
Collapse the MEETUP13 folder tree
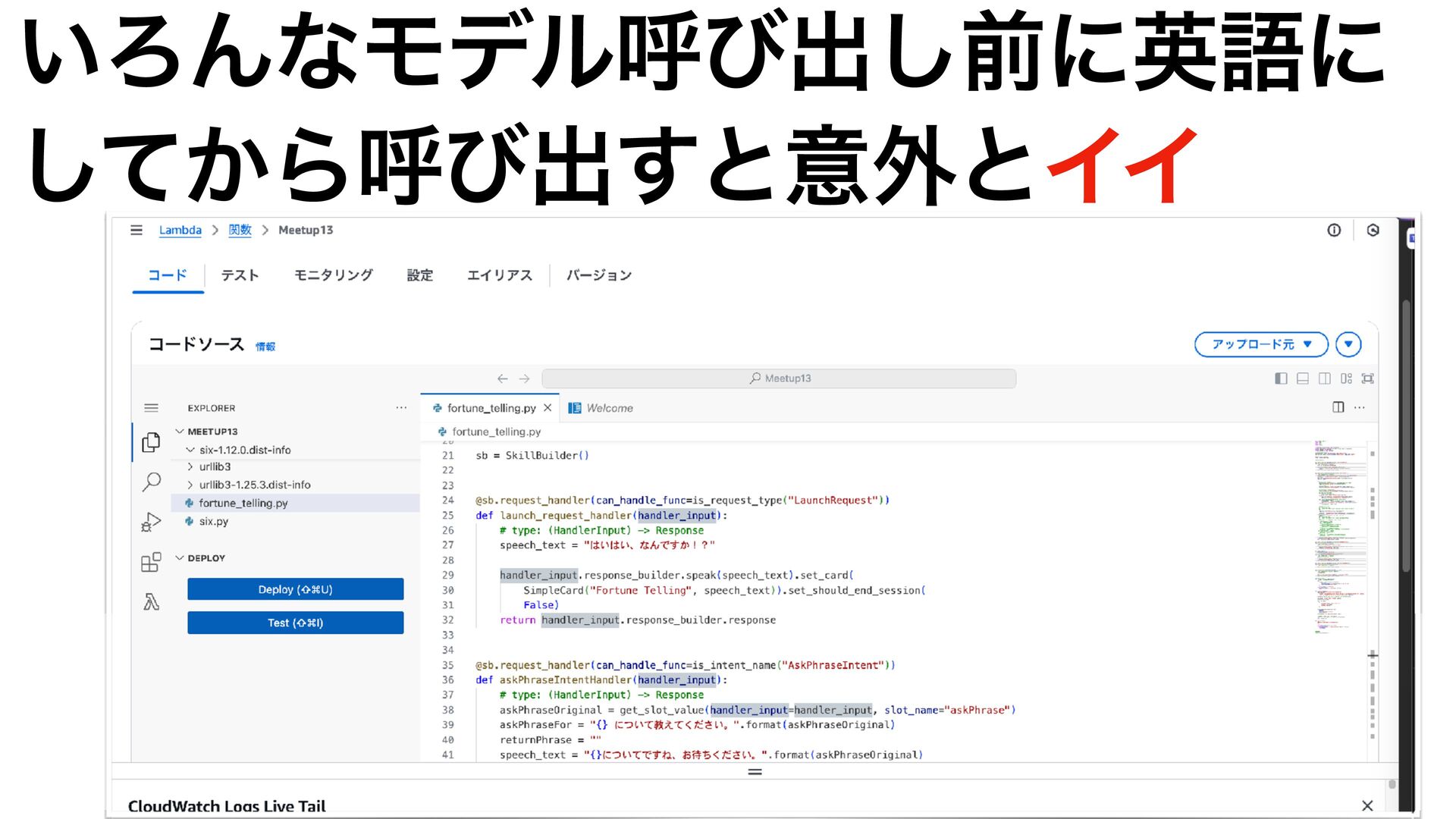(180, 431)
